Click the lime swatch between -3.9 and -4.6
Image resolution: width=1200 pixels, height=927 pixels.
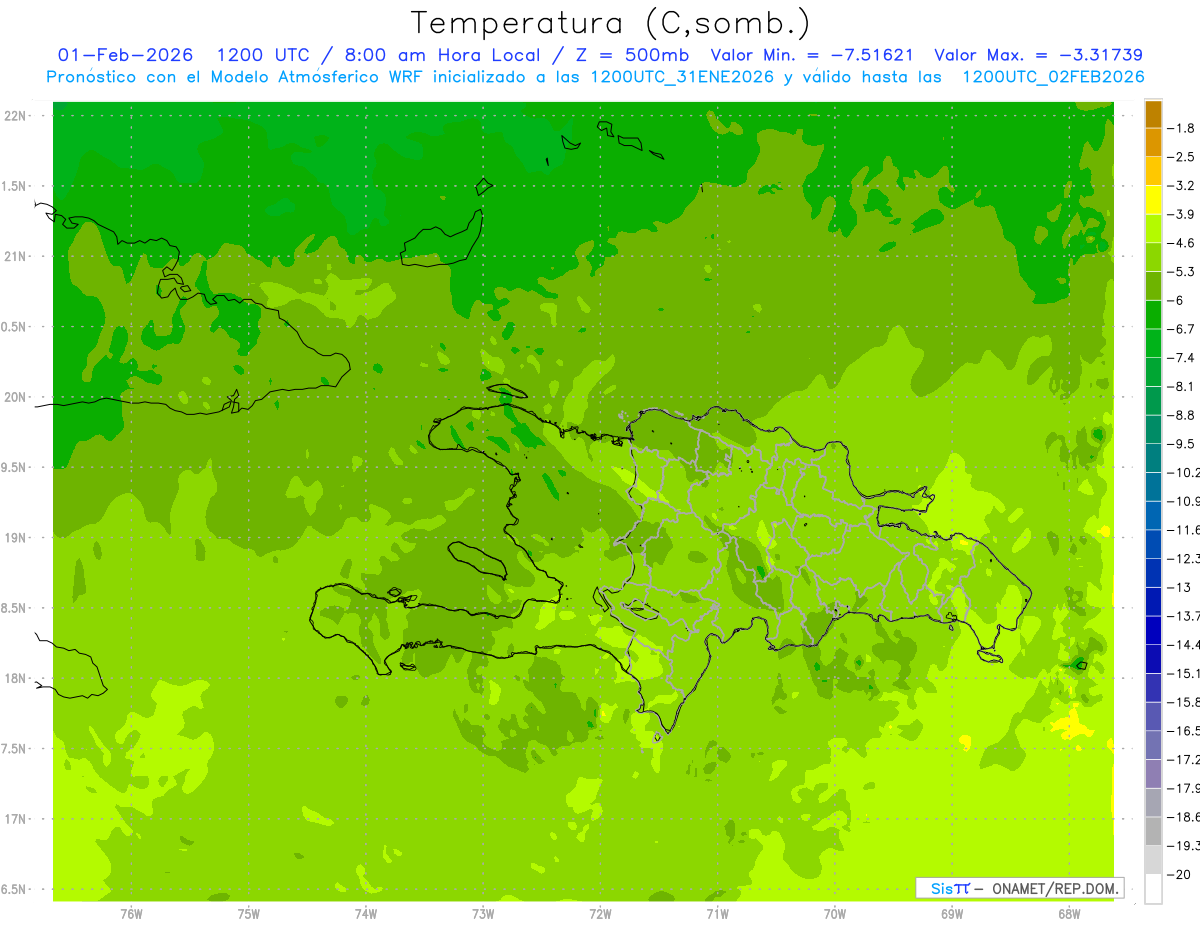click(x=1153, y=229)
